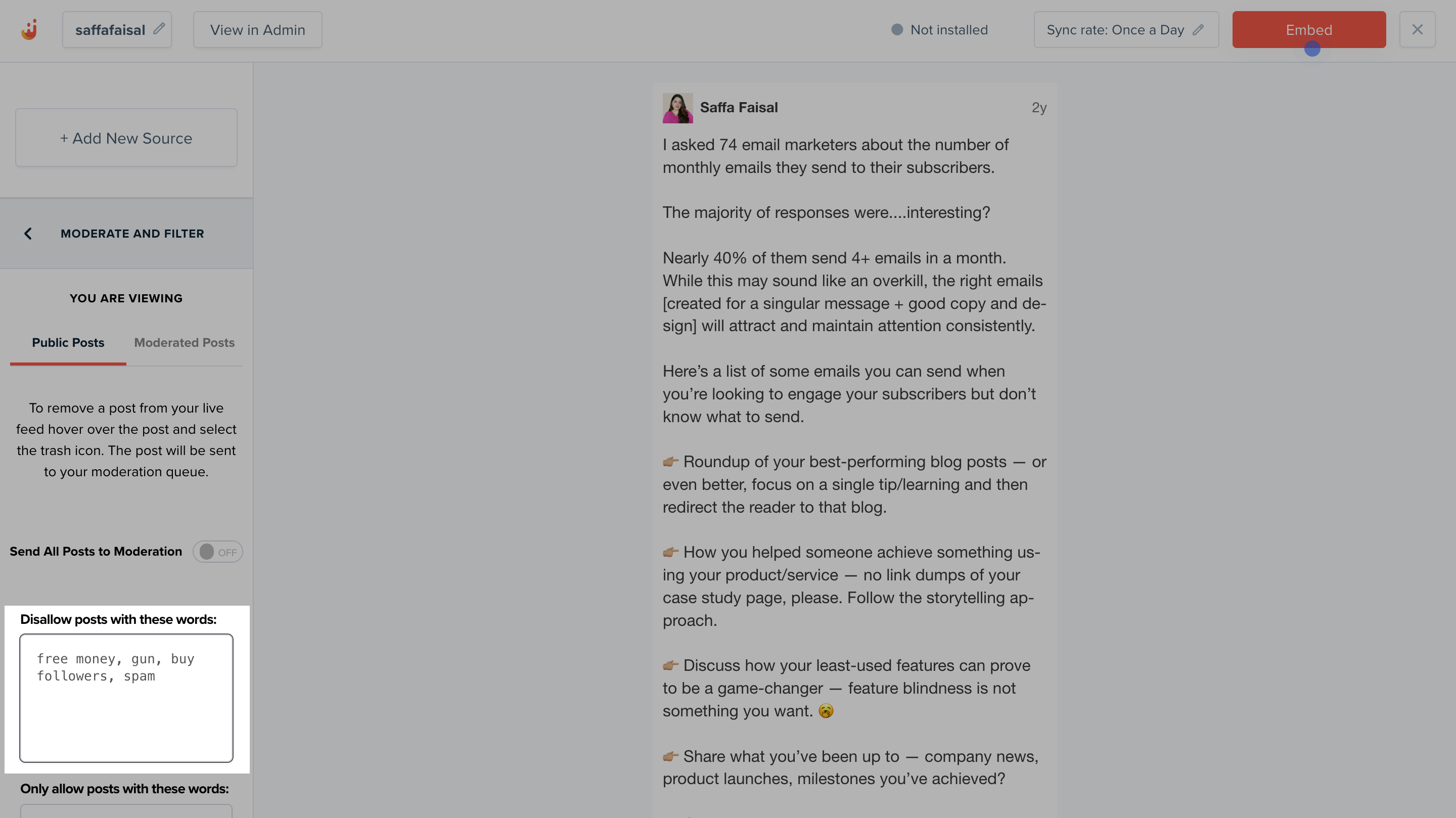Add a new source
Image resolution: width=1456 pixels, height=818 pixels.
125,138
